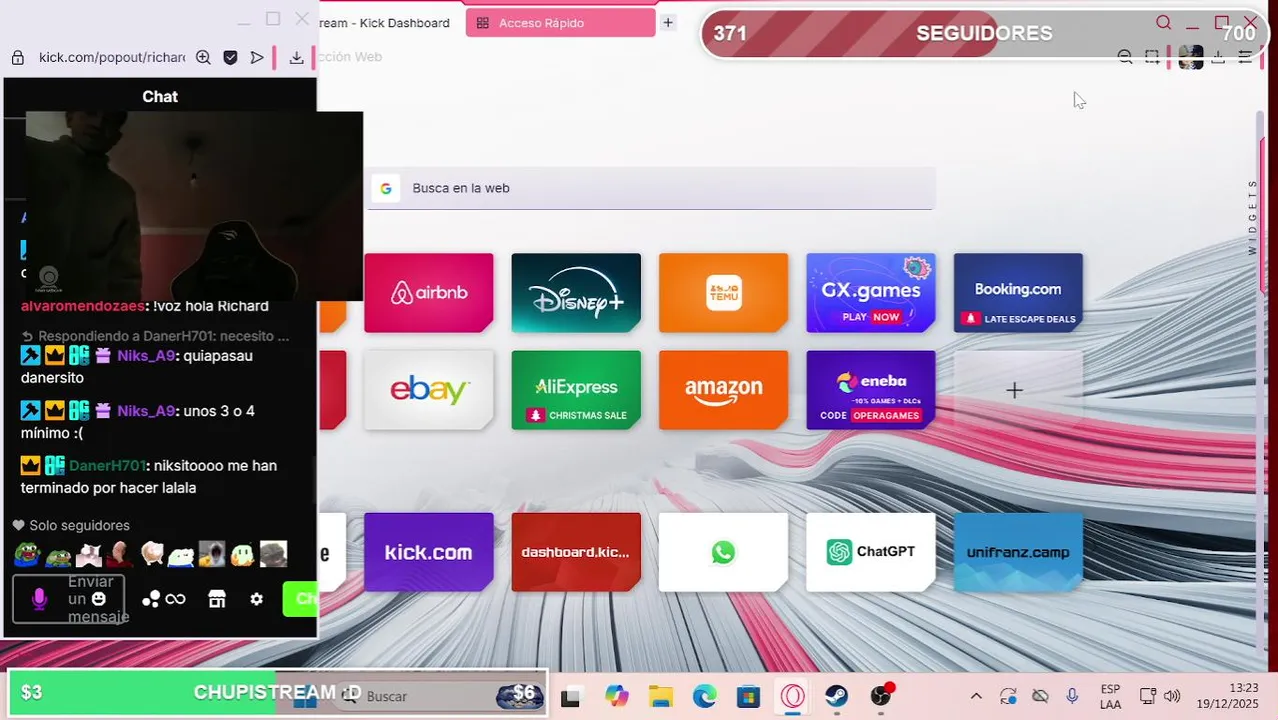Select the yellow duck emote
Screen dimensions: 1278x720
pyautogui.click(x=243, y=554)
